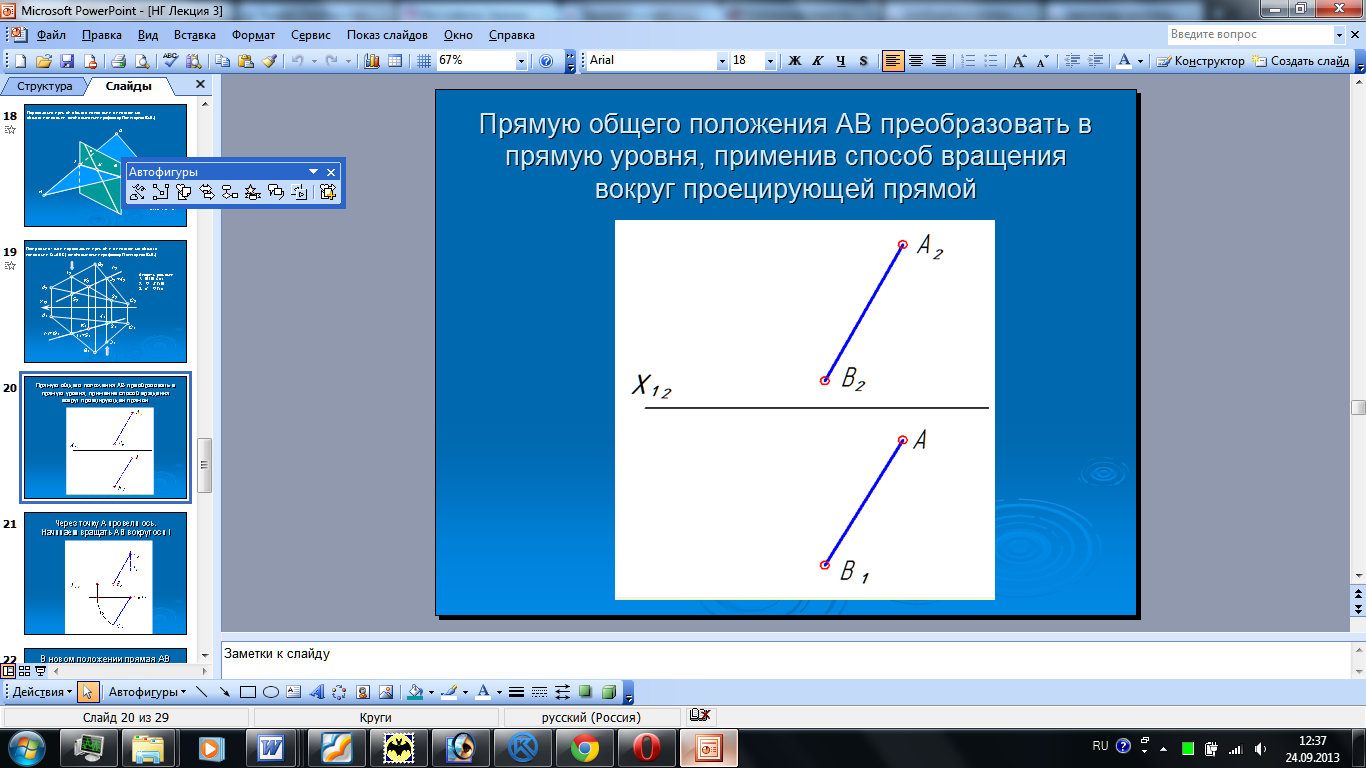Save the presentation with floppy icon
Viewport: 1366px width, 768px height.
[67, 61]
